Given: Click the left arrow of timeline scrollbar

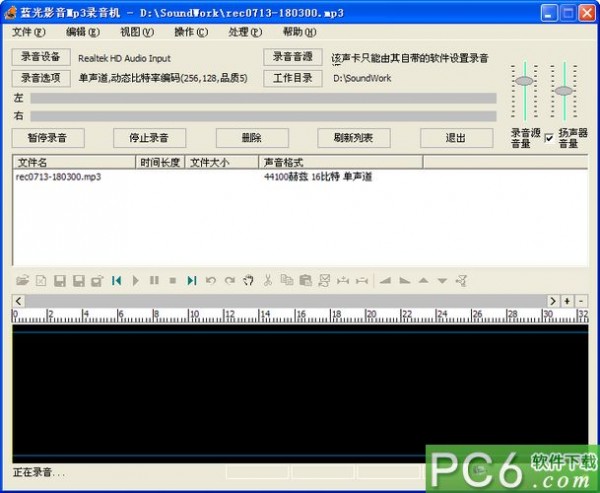Looking at the screenshot, I should point(19,301).
